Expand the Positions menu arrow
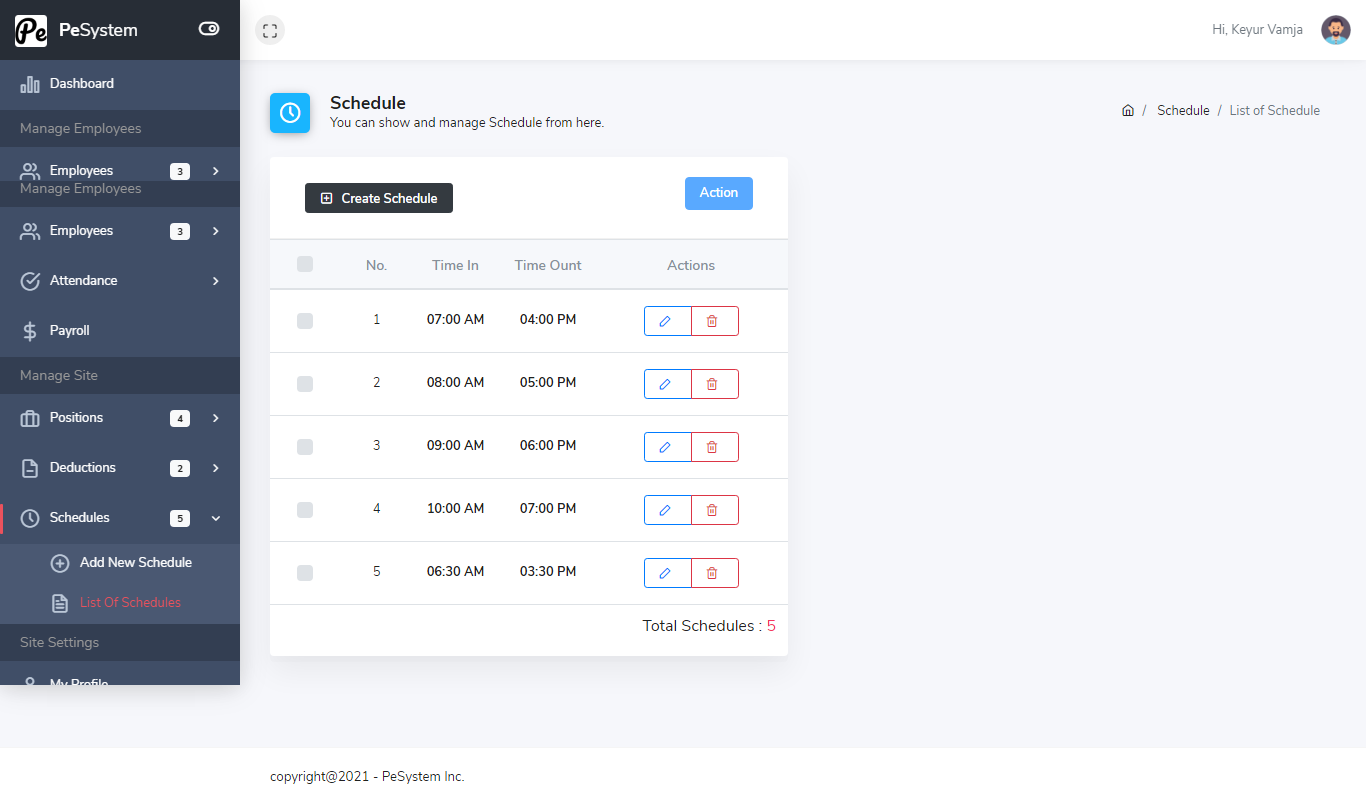 point(215,418)
